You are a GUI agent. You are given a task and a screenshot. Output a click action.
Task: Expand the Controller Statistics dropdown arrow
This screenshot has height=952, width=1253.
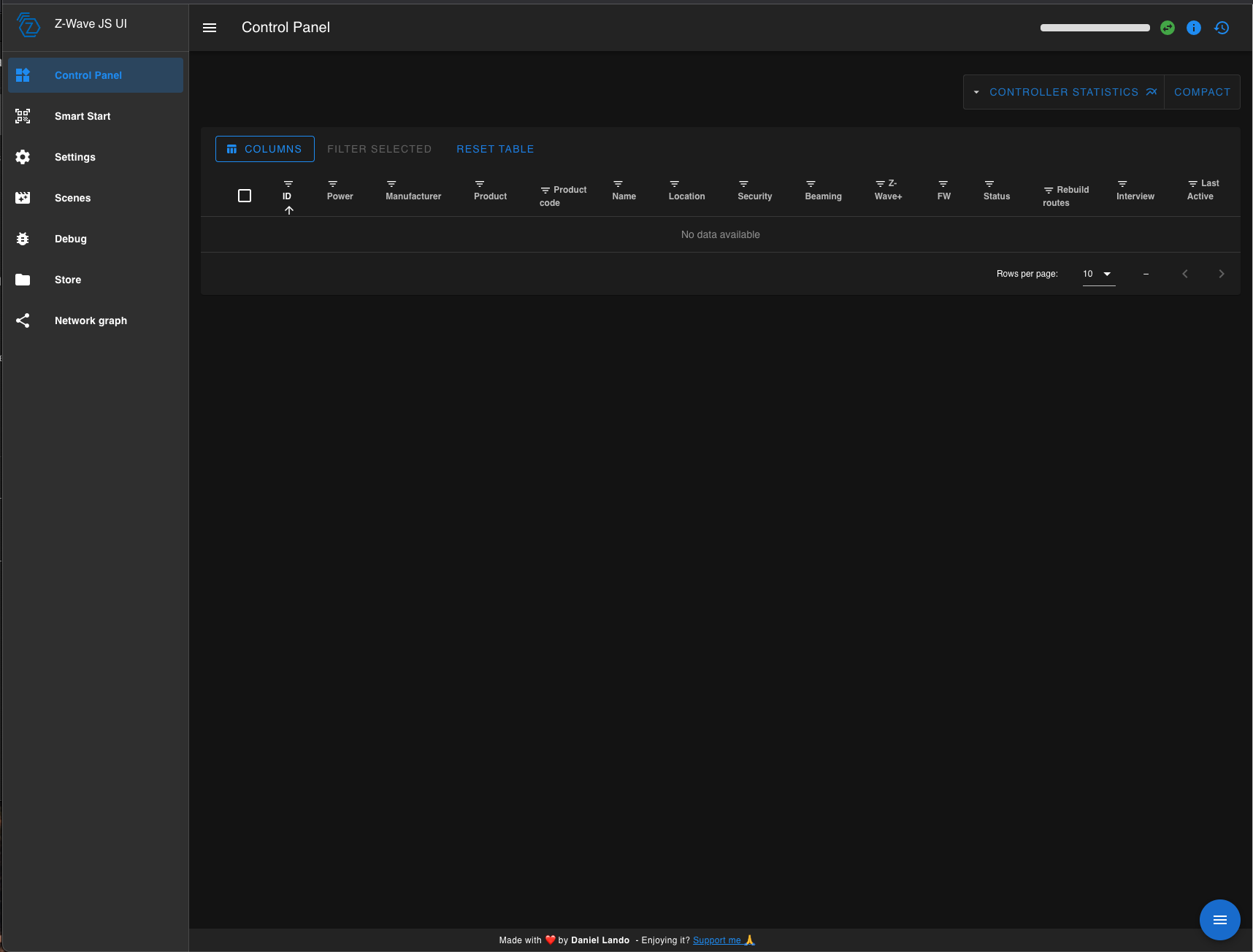(976, 92)
